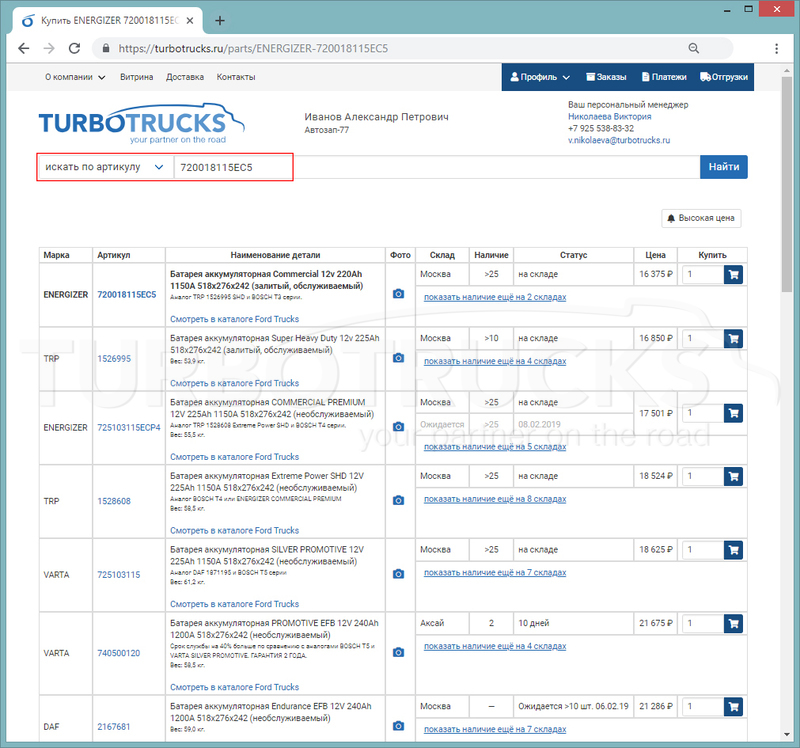Expand the О компании menu
The image size is (800, 748).
coord(75,77)
